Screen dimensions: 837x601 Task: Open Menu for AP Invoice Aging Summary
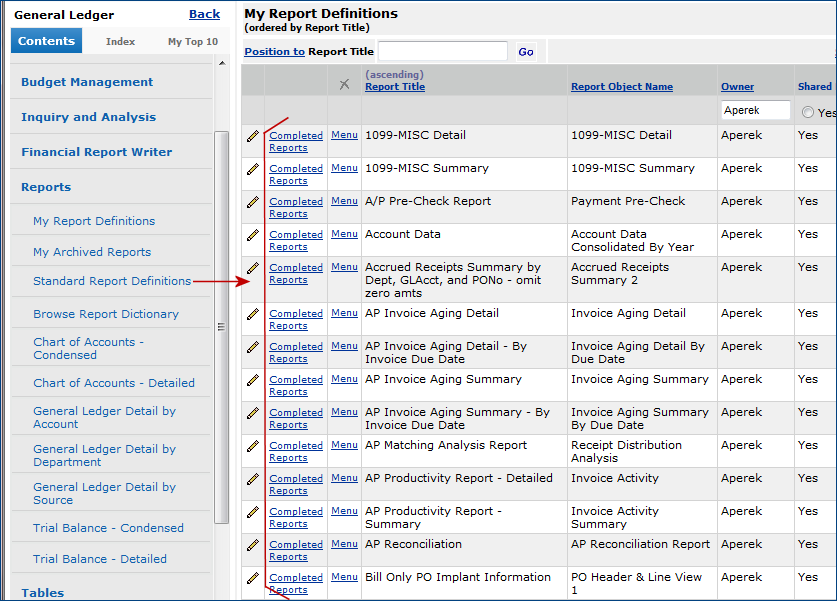344,379
